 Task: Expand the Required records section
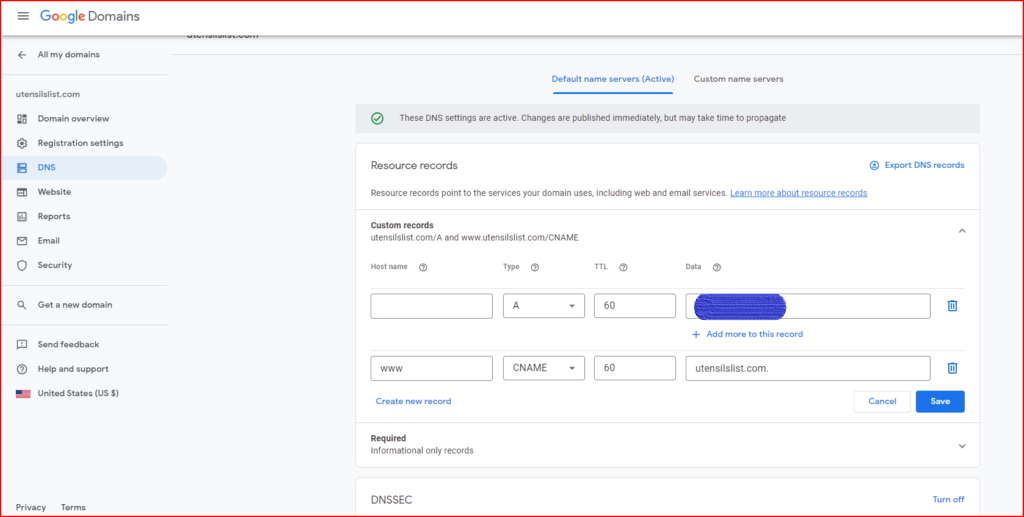[961, 446]
